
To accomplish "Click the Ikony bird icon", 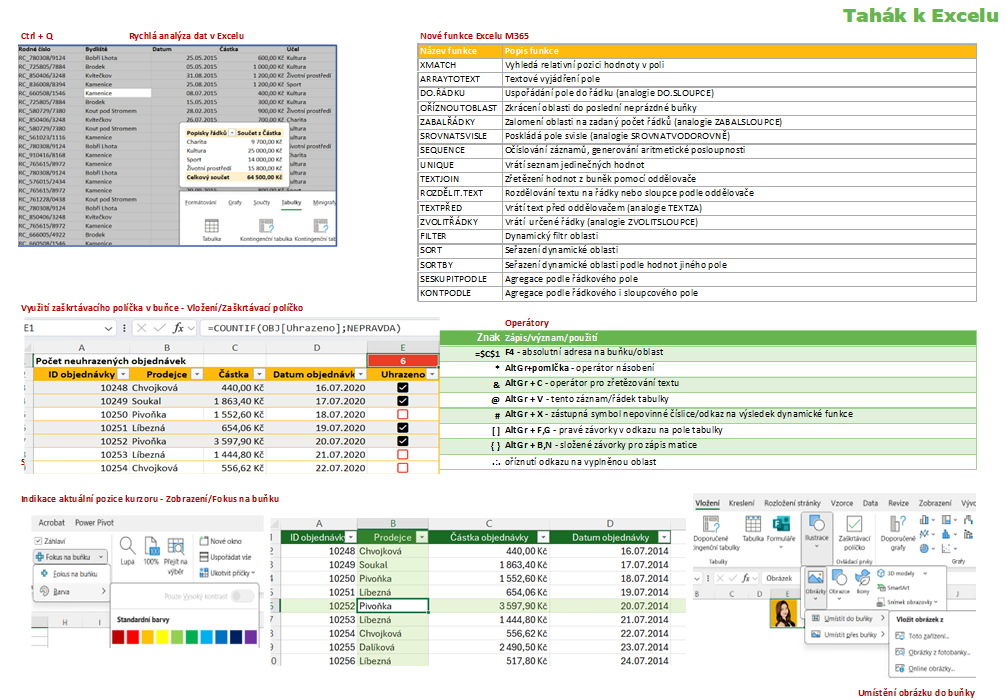I will tap(862, 577).
